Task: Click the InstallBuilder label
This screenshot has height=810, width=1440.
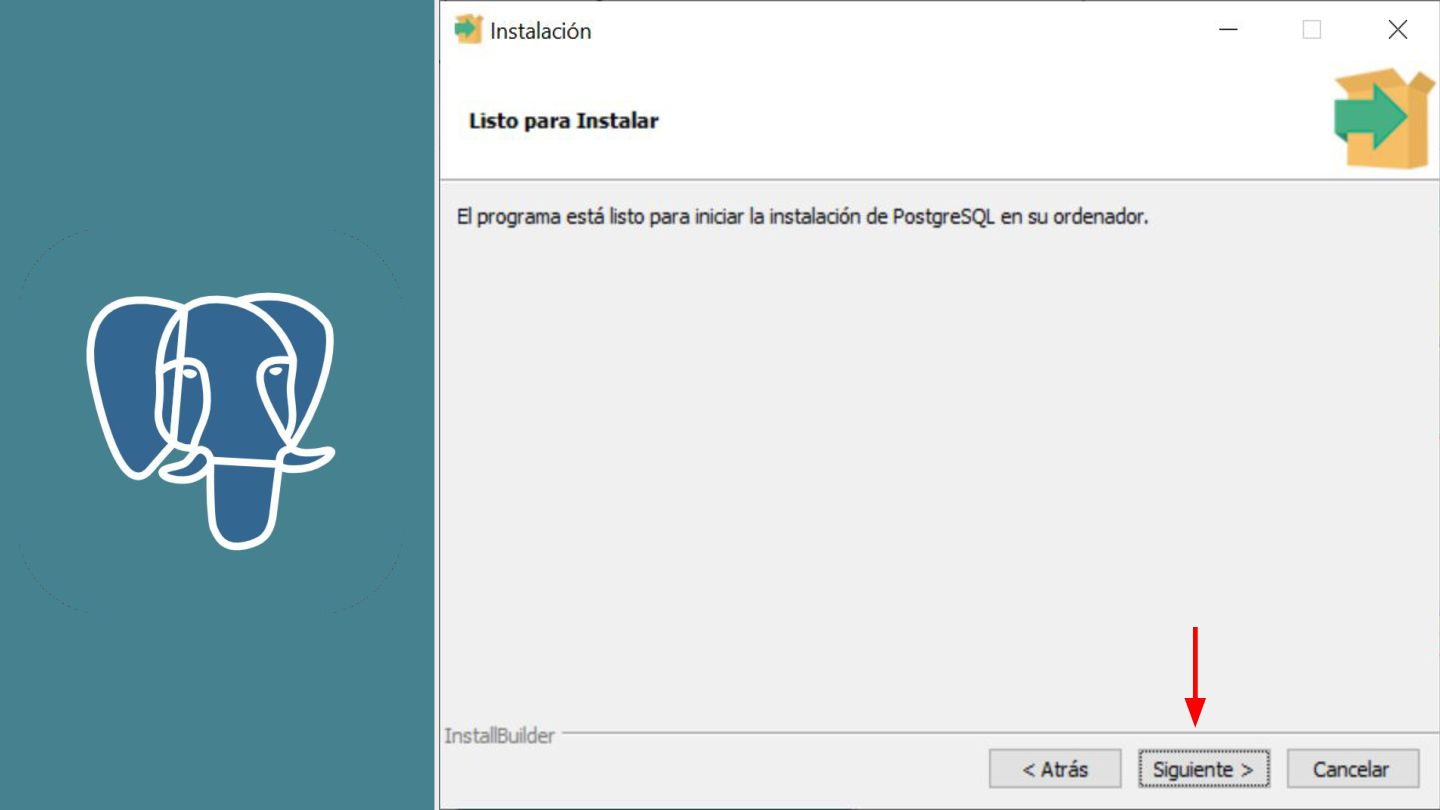Action: [x=499, y=736]
